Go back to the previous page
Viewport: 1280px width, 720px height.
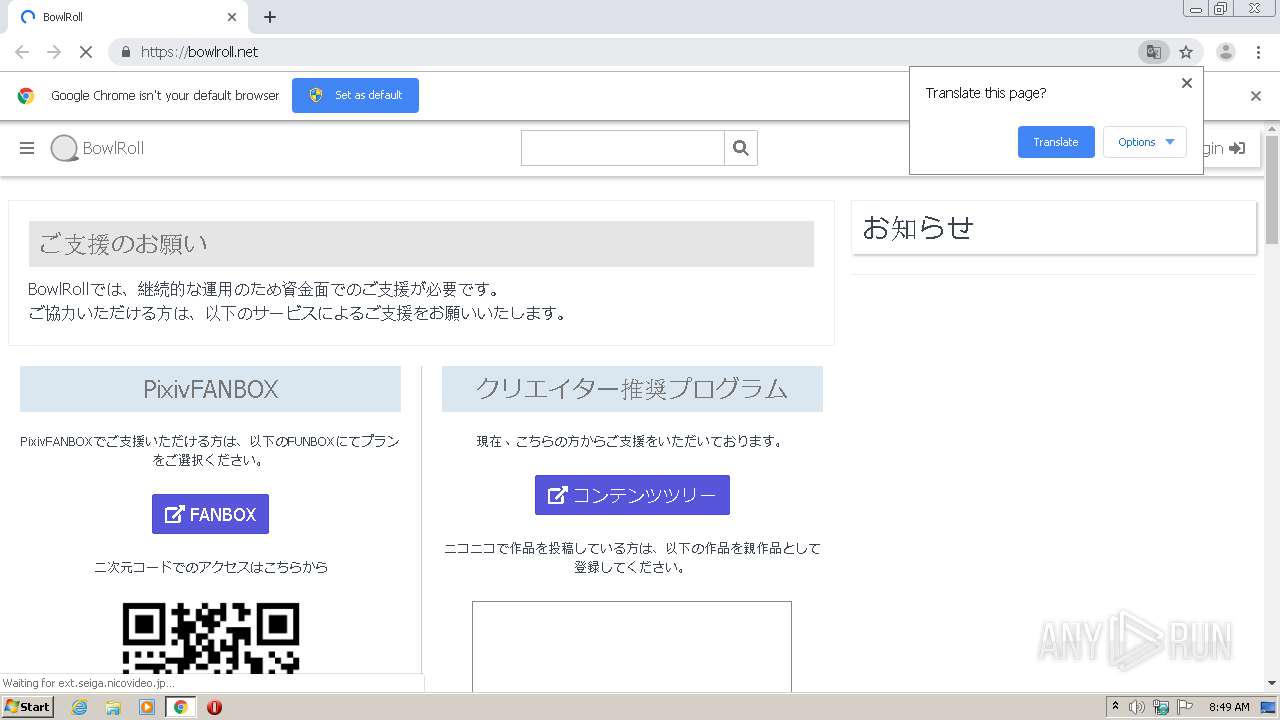pos(22,52)
